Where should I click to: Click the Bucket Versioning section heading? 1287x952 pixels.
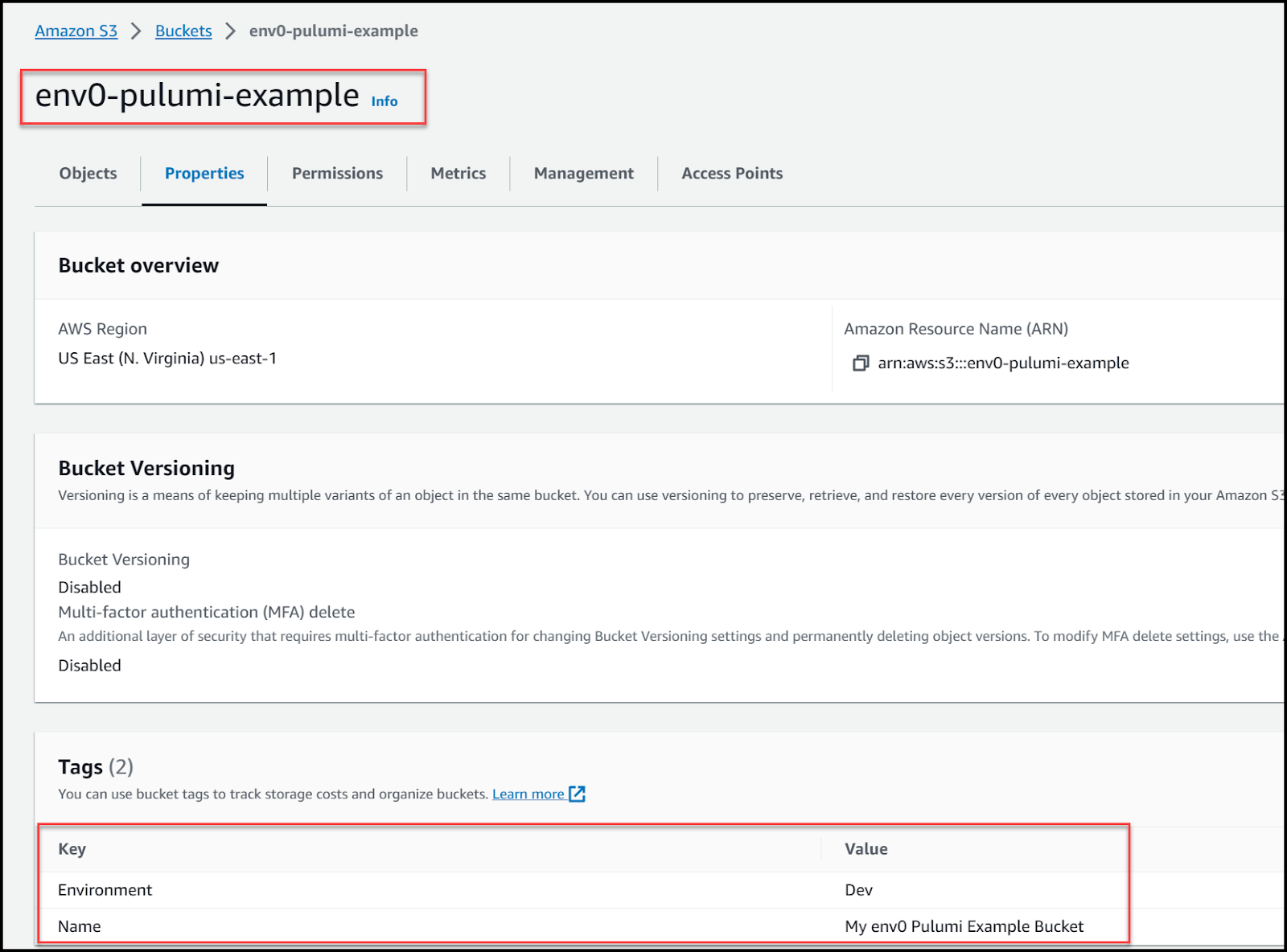146,469
